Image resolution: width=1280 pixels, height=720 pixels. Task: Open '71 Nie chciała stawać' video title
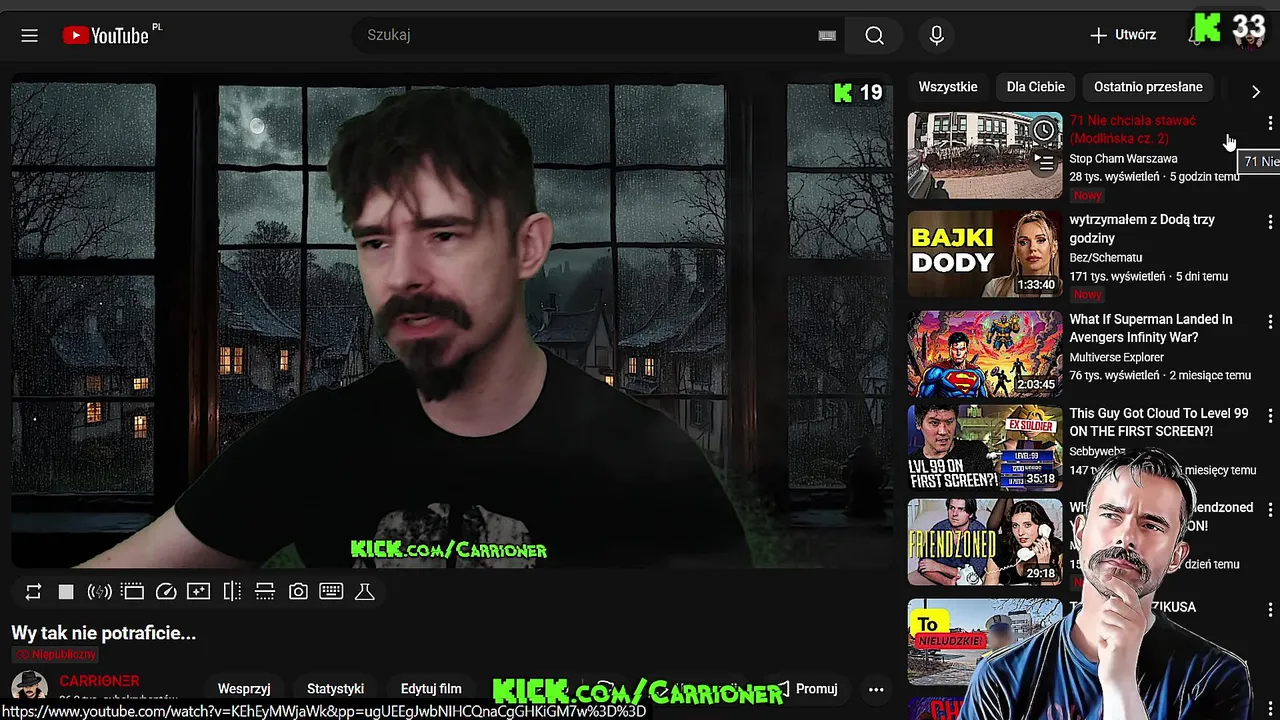coord(1132,129)
